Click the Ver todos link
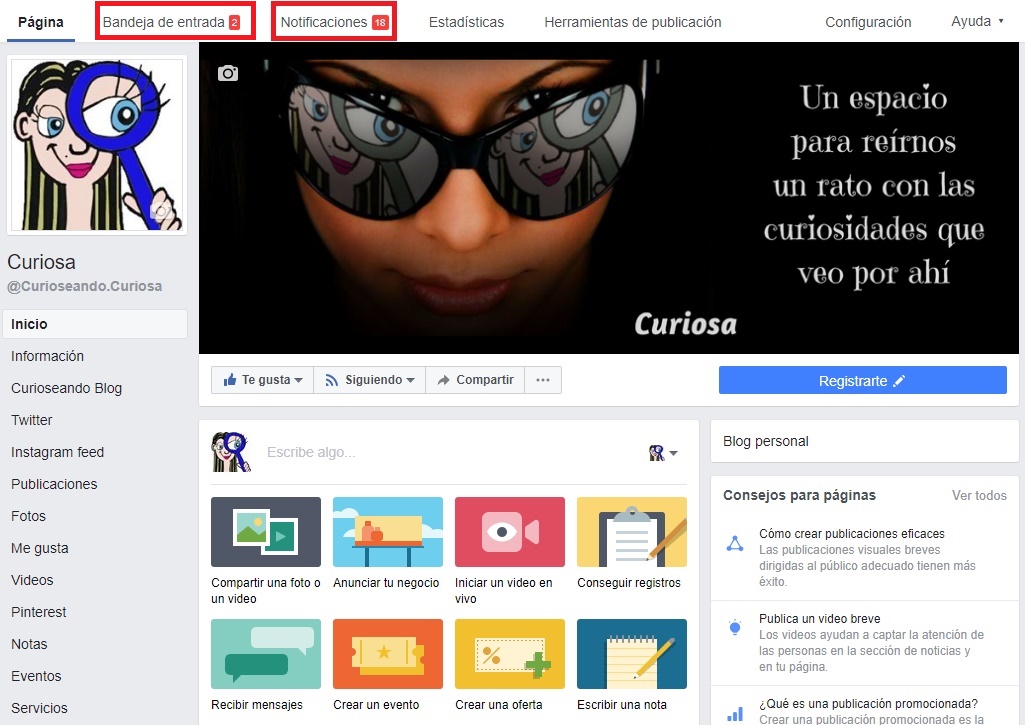 pos(979,496)
